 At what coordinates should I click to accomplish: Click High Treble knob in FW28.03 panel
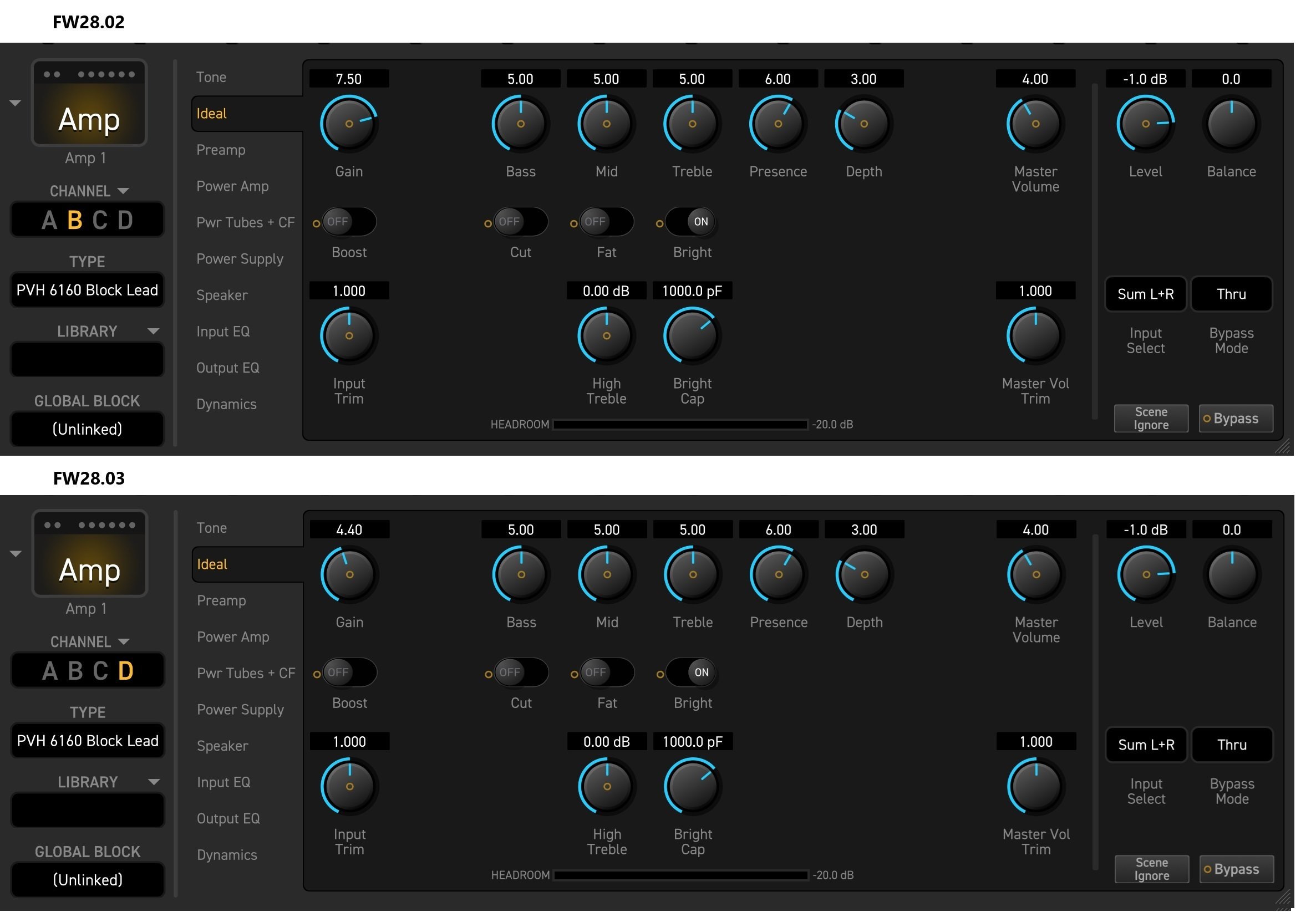(606, 787)
